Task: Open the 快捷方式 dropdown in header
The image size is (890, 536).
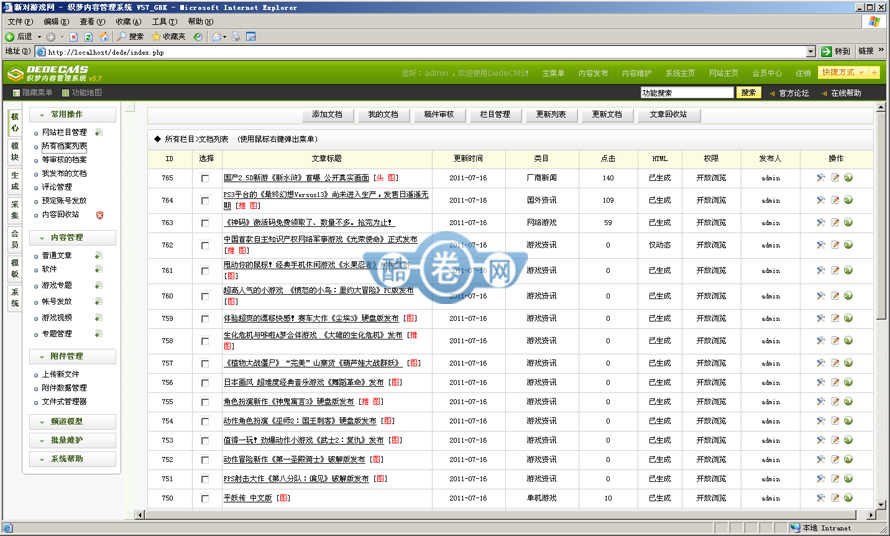Action: pos(849,73)
